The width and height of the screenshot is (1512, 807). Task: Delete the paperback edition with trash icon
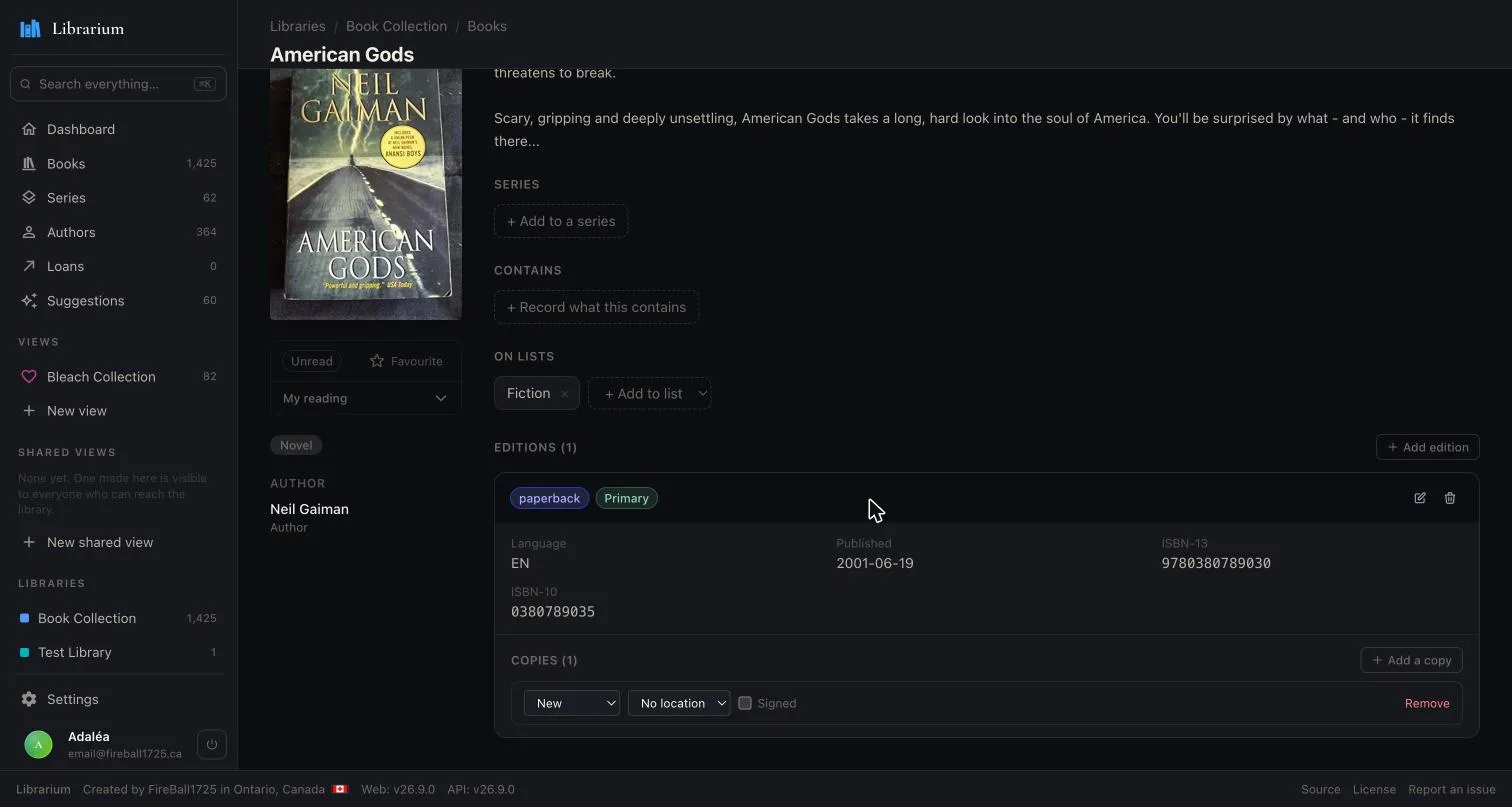tap(1450, 498)
